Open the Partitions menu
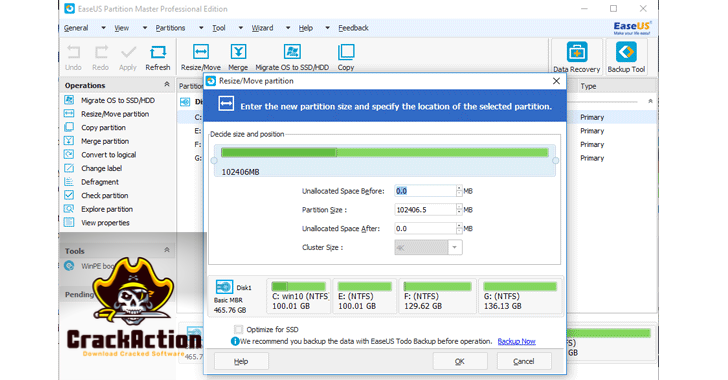This screenshot has height=380, width=728. (170, 28)
